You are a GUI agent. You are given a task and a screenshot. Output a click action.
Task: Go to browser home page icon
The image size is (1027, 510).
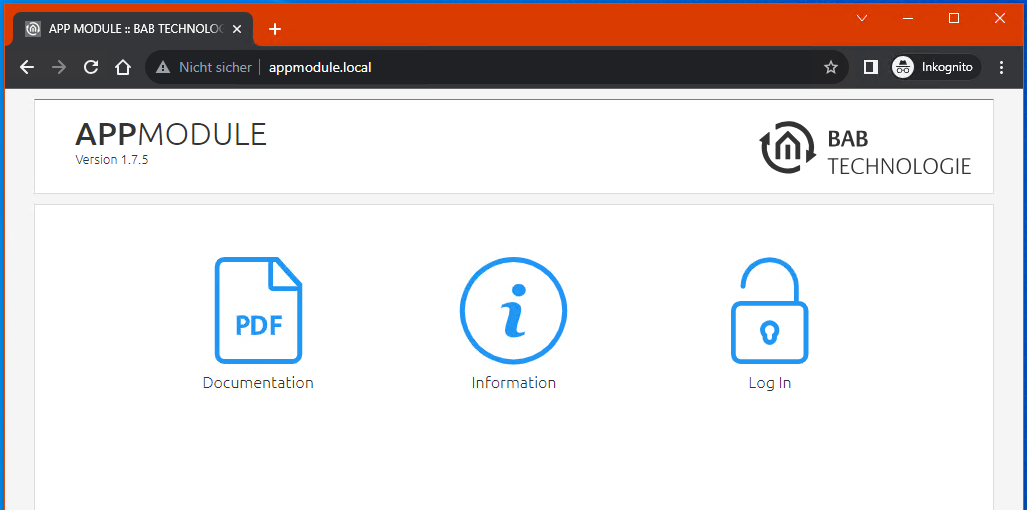pyautogui.click(x=123, y=67)
